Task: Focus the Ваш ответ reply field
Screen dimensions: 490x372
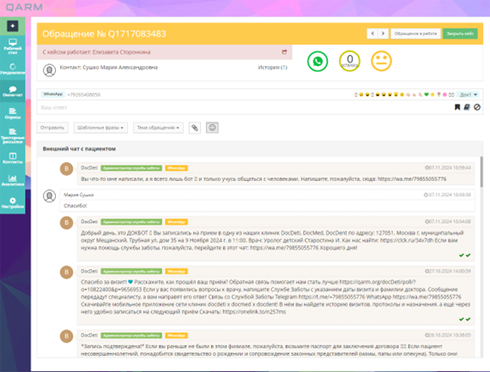Action: 245,107
